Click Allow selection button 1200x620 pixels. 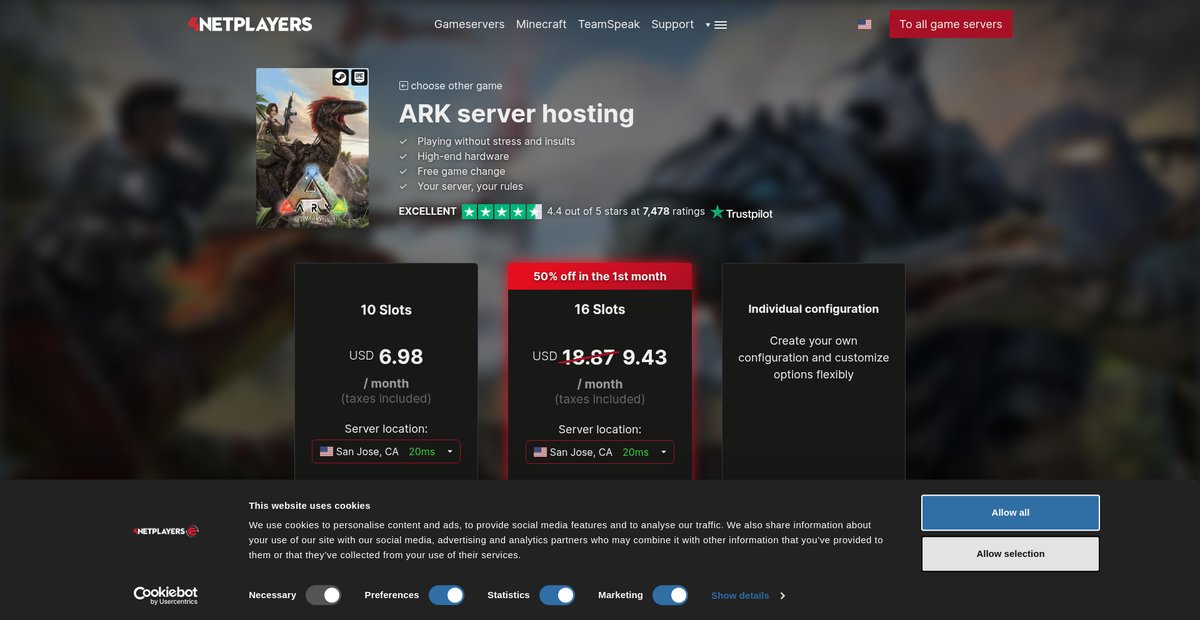[x=1010, y=554]
